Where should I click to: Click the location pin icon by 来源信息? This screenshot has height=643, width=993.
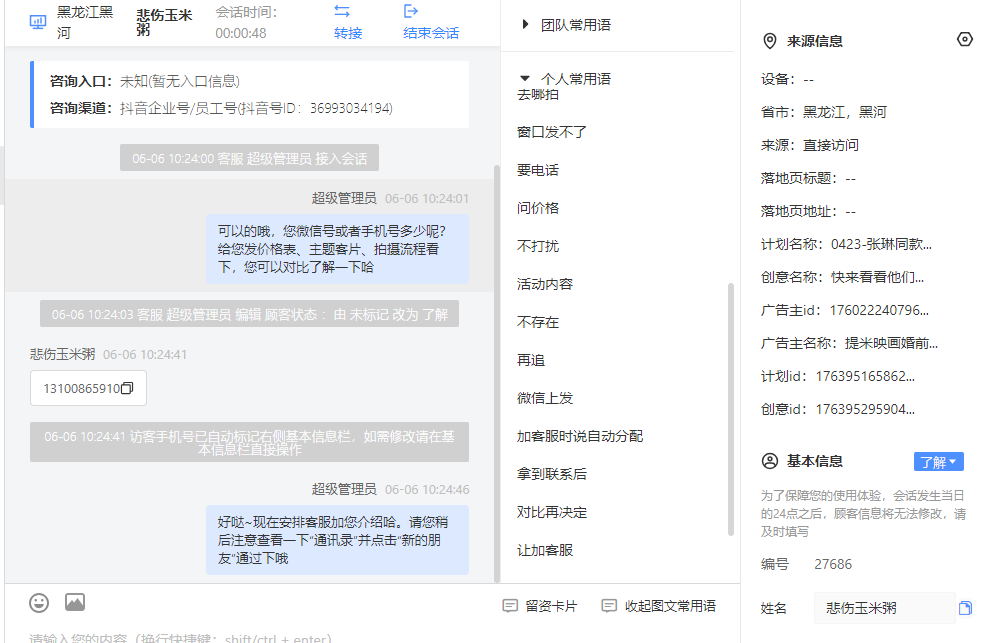point(769,41)
